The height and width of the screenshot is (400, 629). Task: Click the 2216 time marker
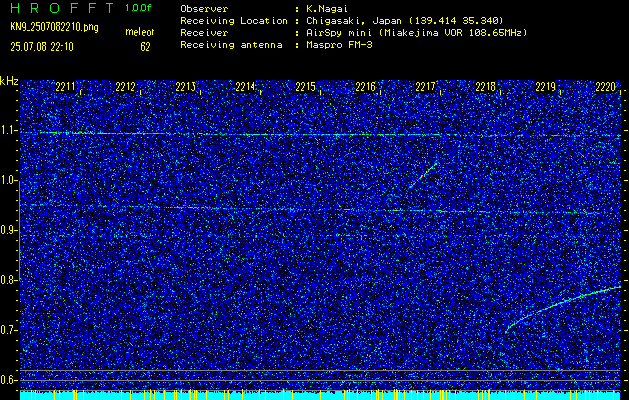(365, 86)
